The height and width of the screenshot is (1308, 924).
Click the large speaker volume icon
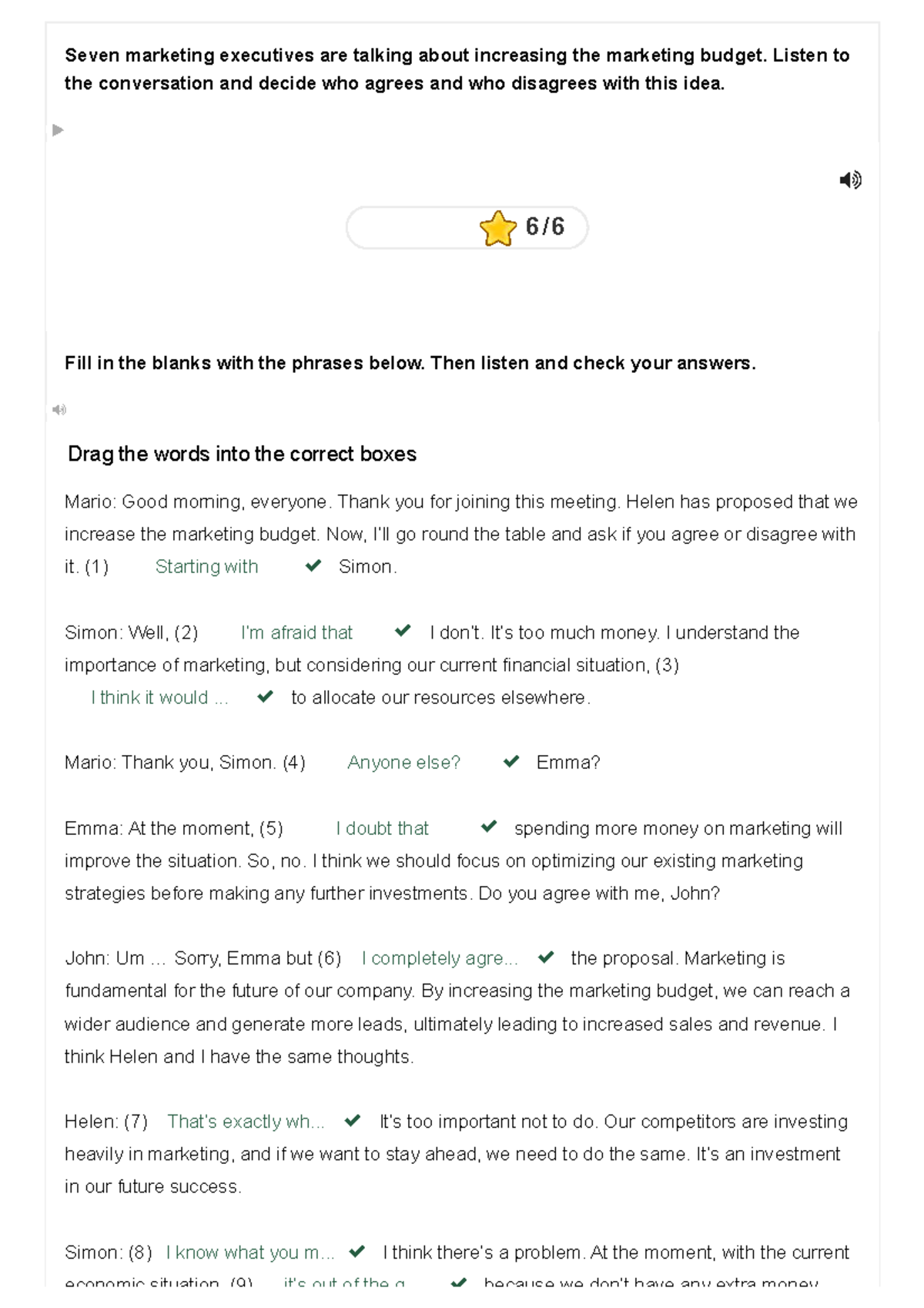(850, 180)
